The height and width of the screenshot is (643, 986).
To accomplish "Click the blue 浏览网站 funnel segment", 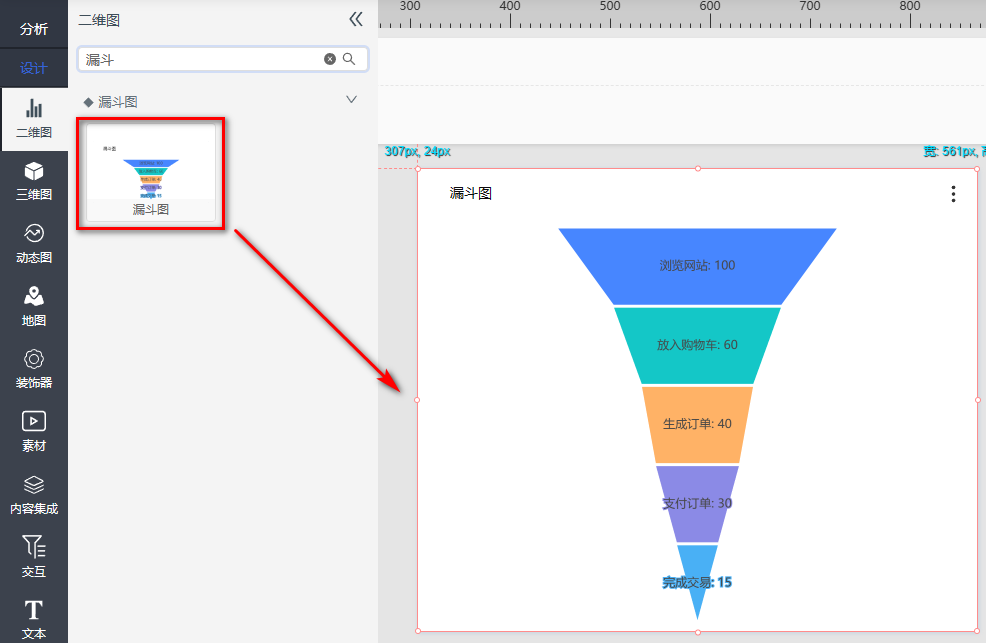I will (697, 265).
